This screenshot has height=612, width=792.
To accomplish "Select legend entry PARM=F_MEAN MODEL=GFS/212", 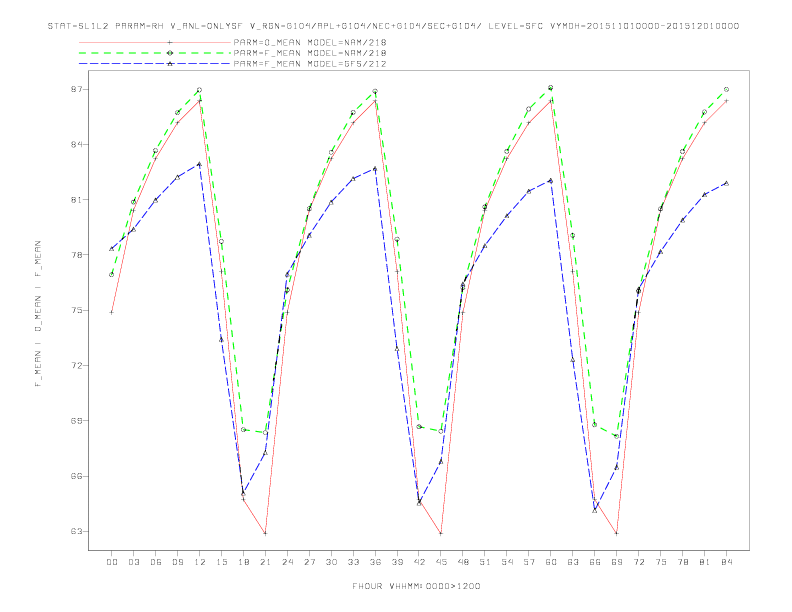I will [310, 64].
